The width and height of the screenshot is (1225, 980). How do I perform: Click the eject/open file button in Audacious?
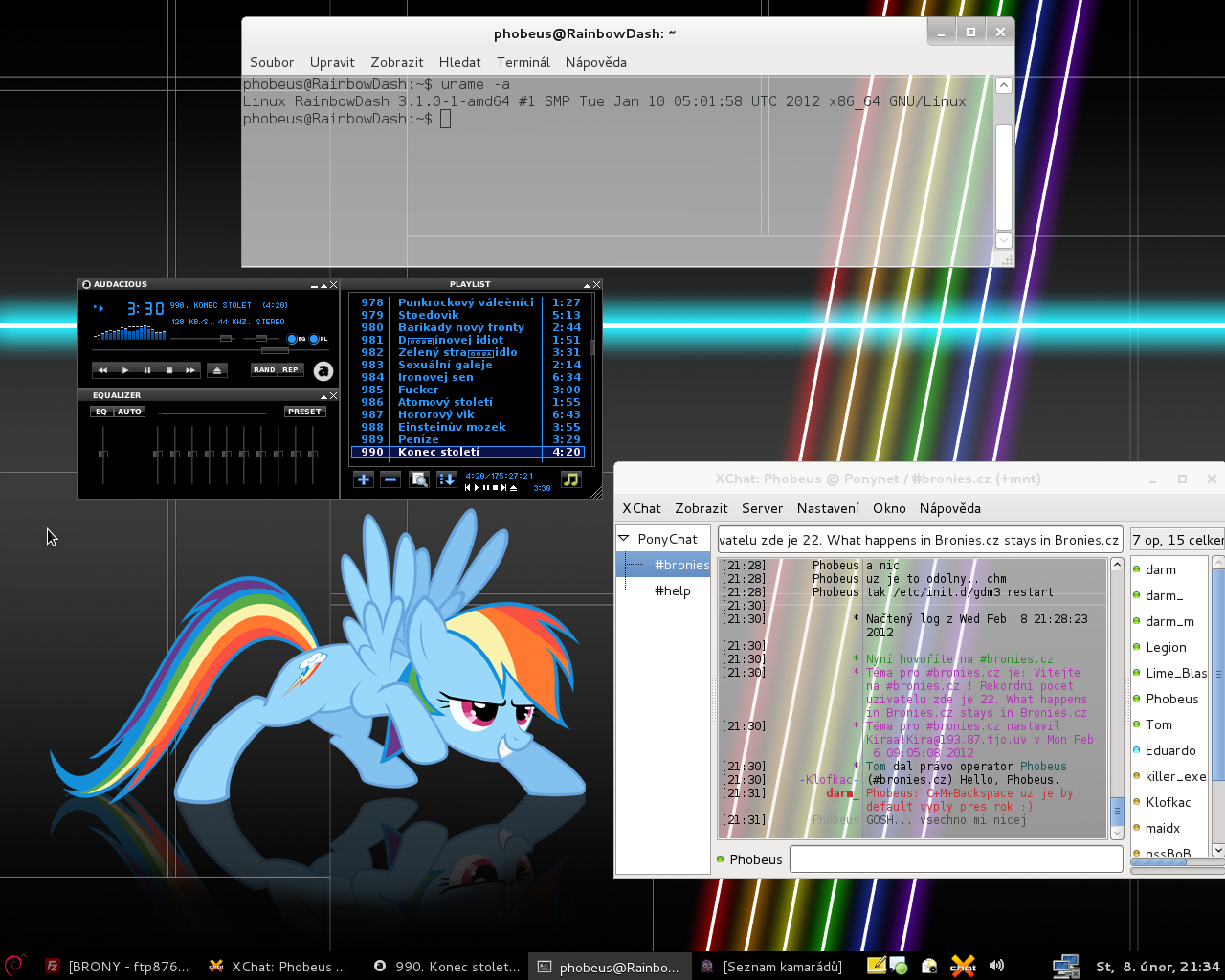(217, 370)
